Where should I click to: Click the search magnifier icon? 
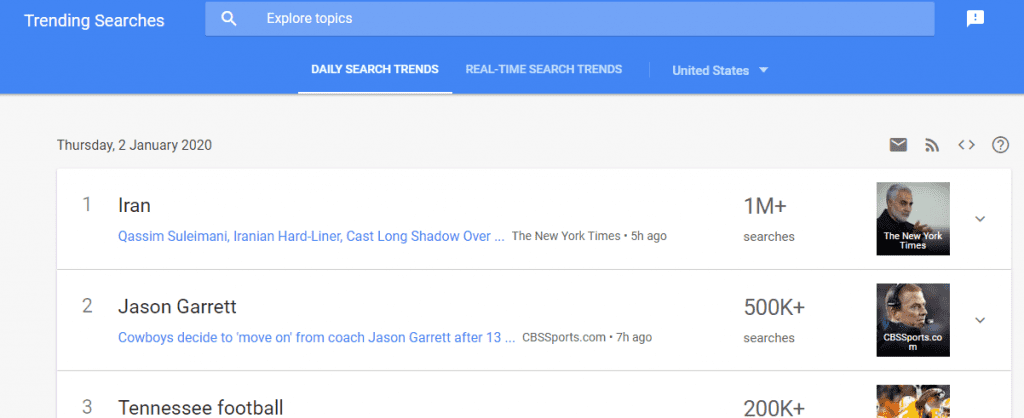coord(229,19)
